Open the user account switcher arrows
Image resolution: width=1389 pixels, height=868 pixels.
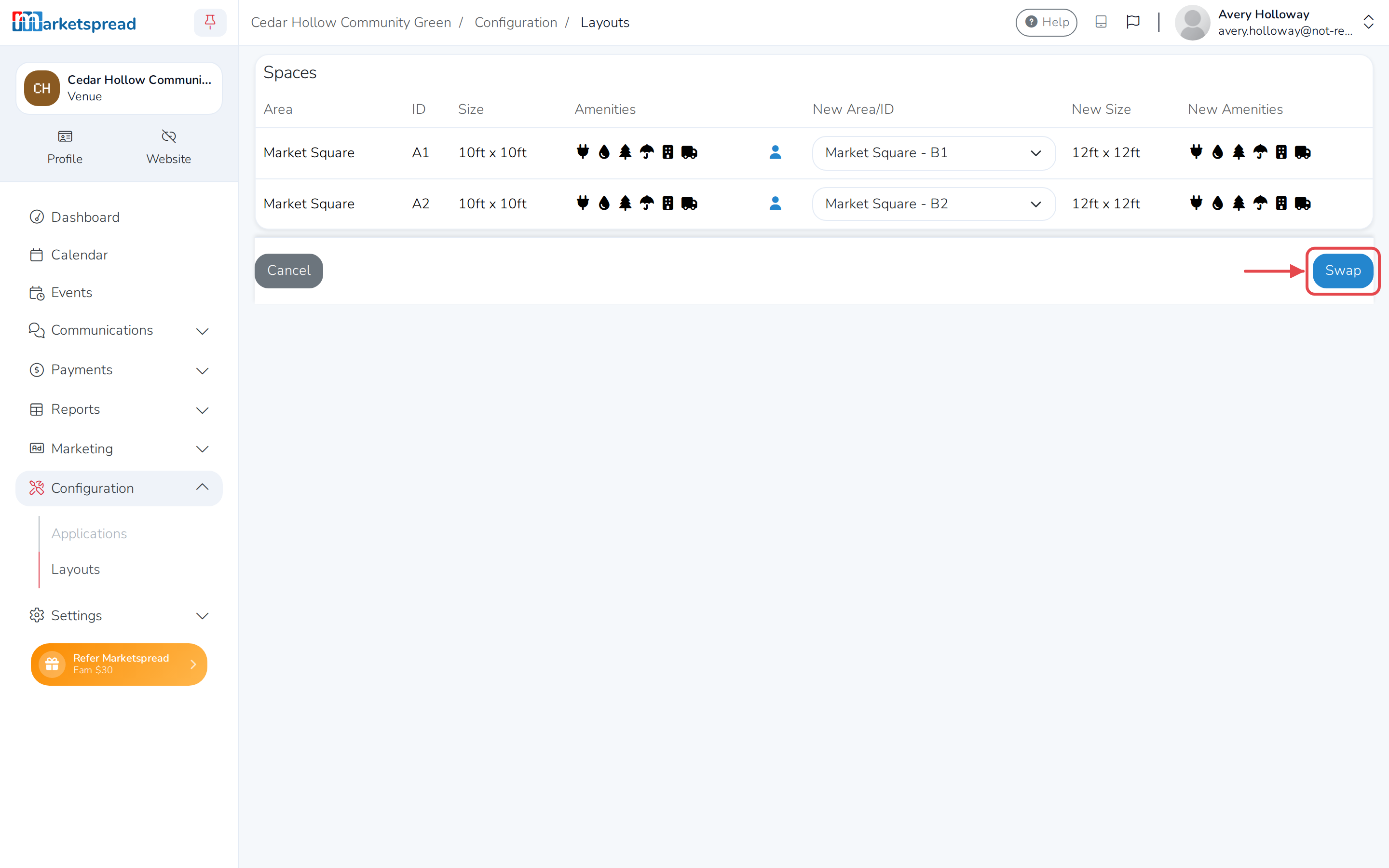click(x=1368, y=22)
